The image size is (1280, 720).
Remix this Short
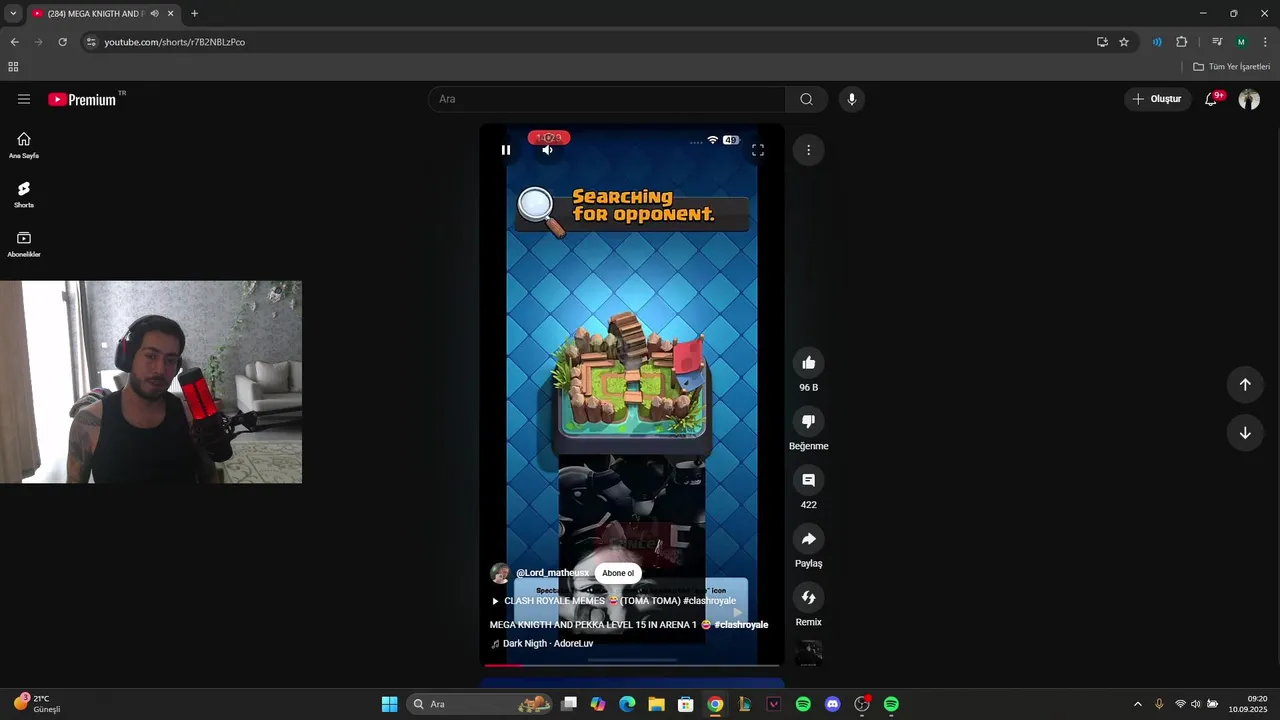point(809,598)
